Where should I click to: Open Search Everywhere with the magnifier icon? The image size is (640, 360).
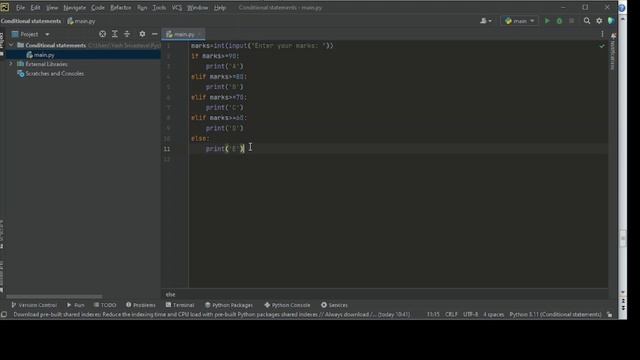(x=587, y=21)
